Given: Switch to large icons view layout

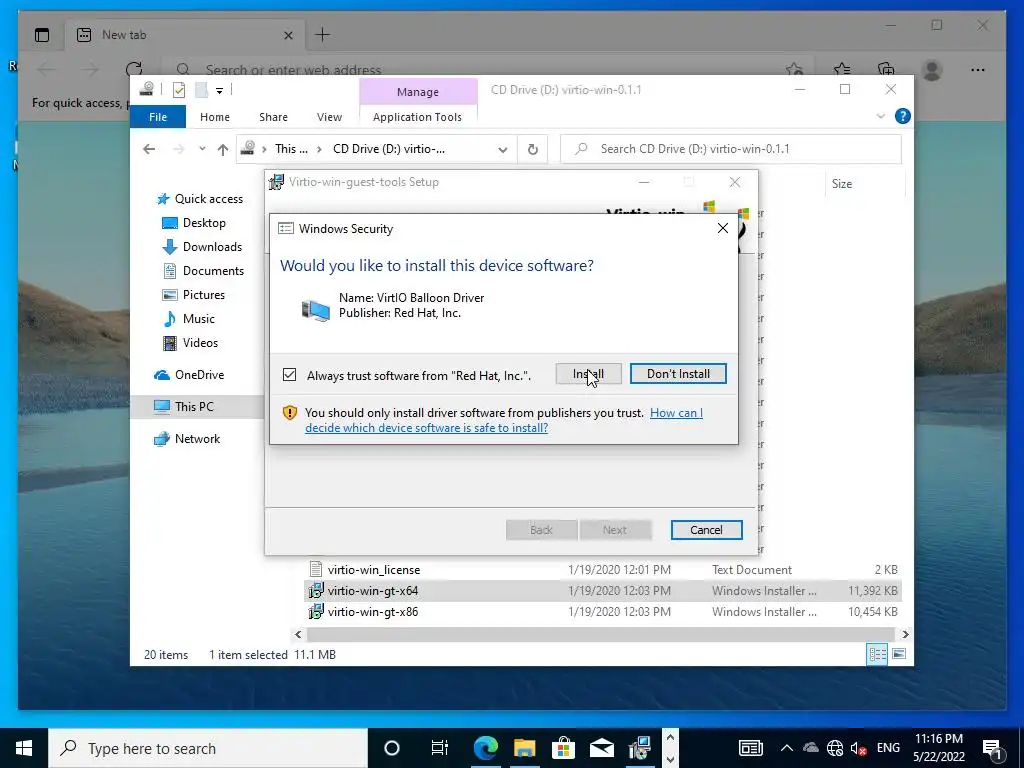Looking at the screenshot, I should pyautogui.click(x=899, y=654).
